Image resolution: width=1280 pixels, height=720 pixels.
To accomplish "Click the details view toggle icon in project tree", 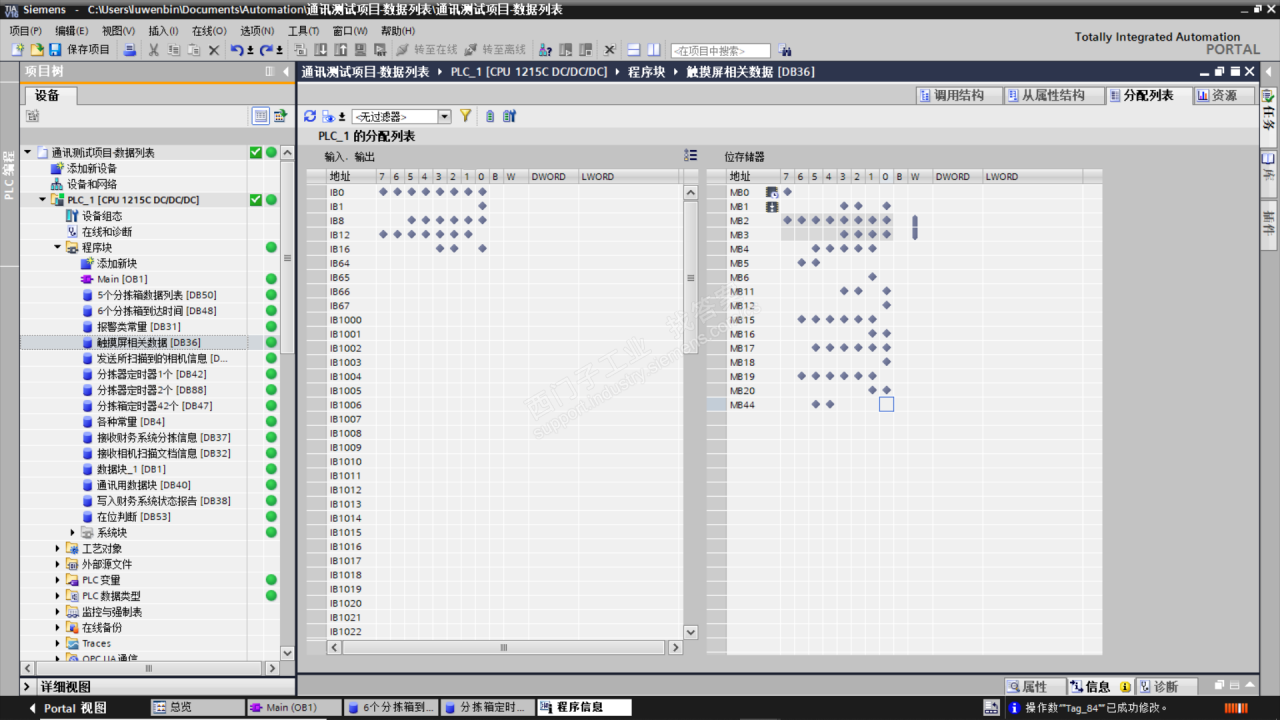I will 261,116.
